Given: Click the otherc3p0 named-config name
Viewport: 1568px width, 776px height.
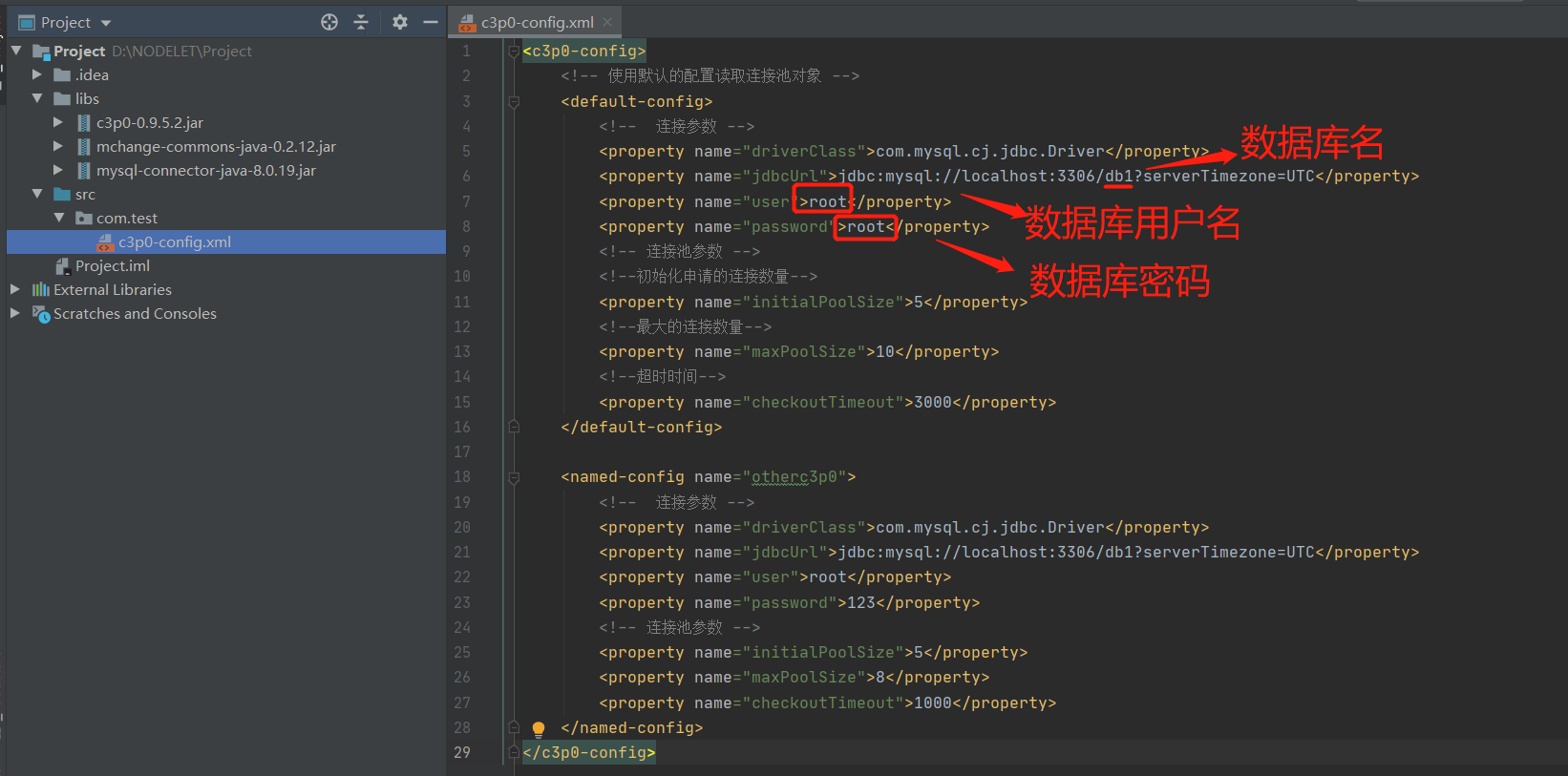Looking at the screenshot, I should tap(794, 477).
